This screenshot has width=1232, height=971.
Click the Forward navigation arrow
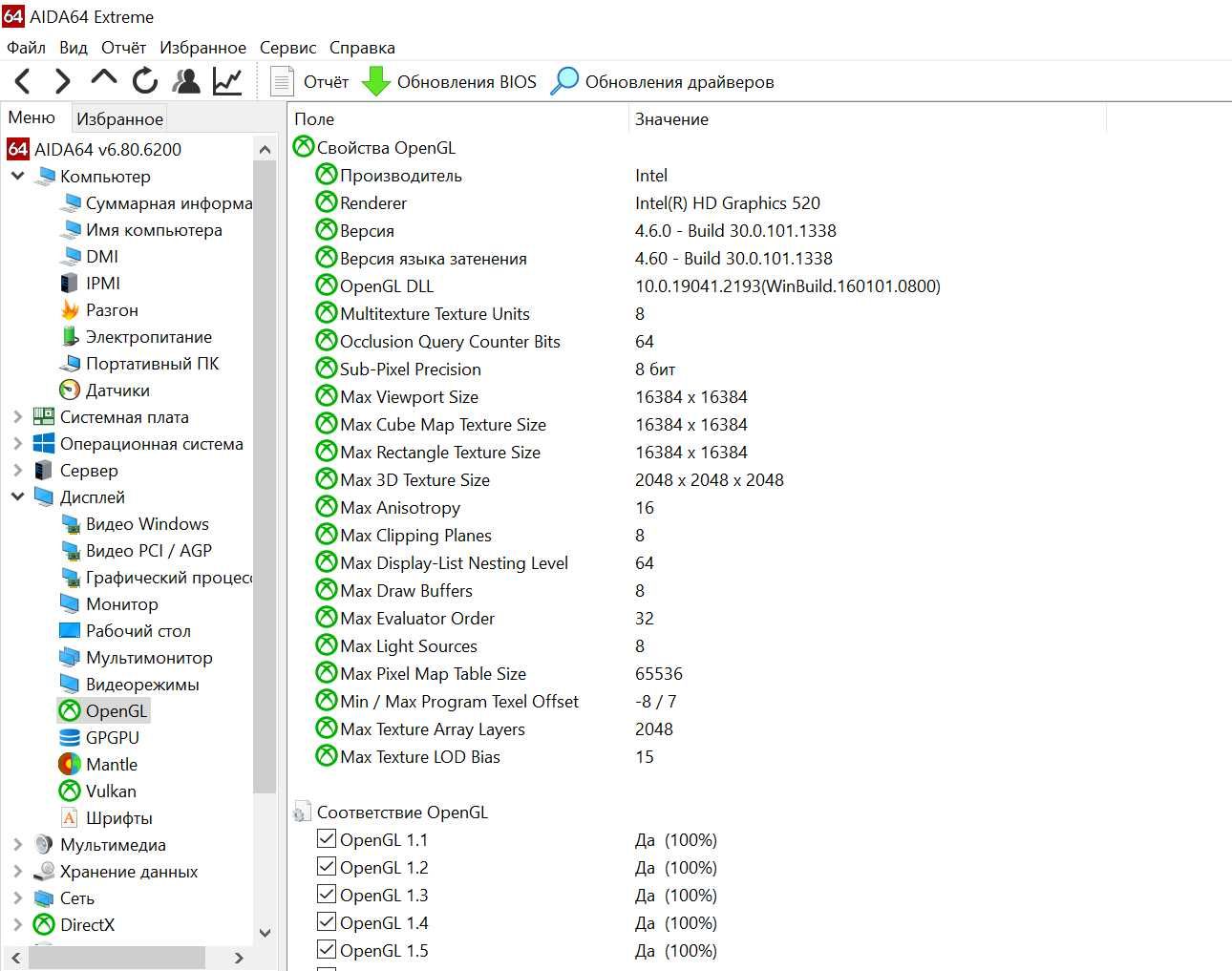coord(63,81)
